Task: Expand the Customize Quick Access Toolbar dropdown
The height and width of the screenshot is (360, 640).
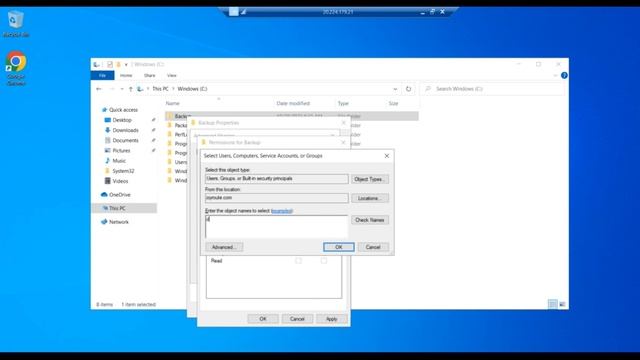Action: coord(126,64)
